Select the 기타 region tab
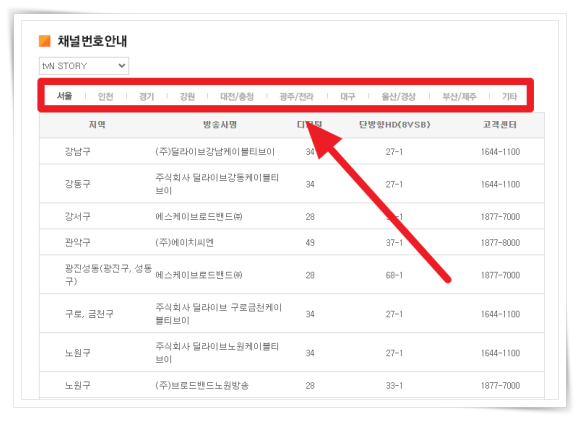 509,97
